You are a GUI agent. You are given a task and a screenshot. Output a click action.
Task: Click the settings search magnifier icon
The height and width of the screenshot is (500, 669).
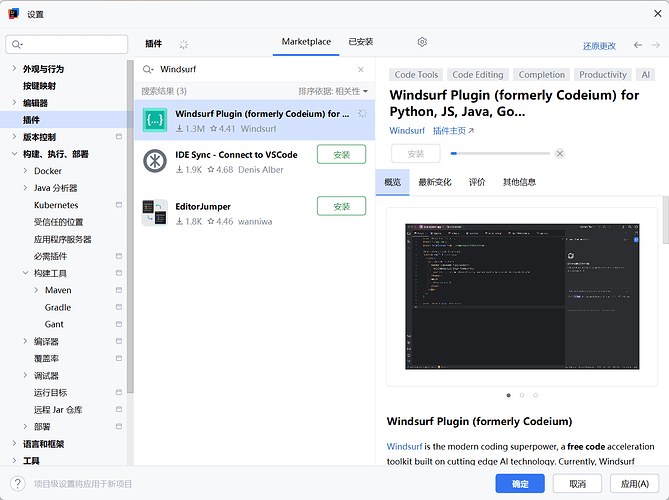(17, 44)
